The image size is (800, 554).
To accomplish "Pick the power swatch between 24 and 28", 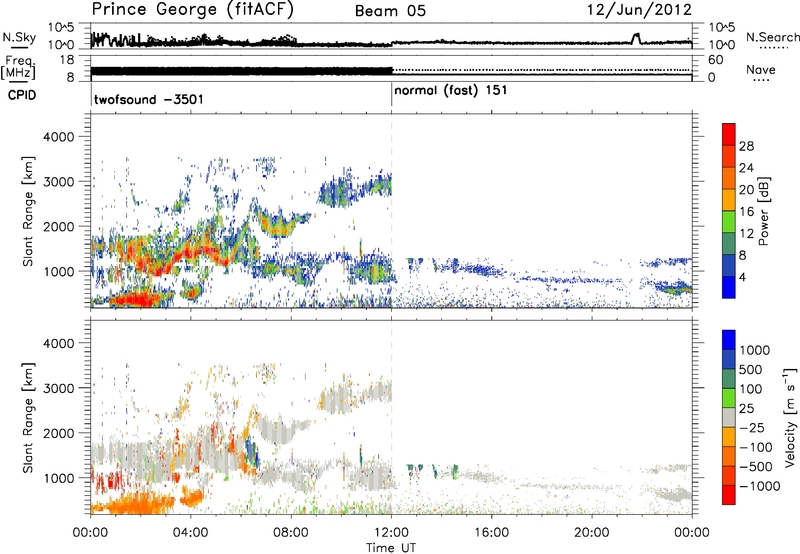I will 729,156.
